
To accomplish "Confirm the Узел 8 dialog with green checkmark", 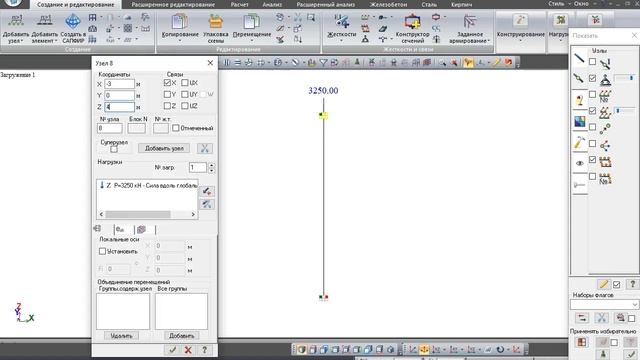I will [x=172, y=350].
